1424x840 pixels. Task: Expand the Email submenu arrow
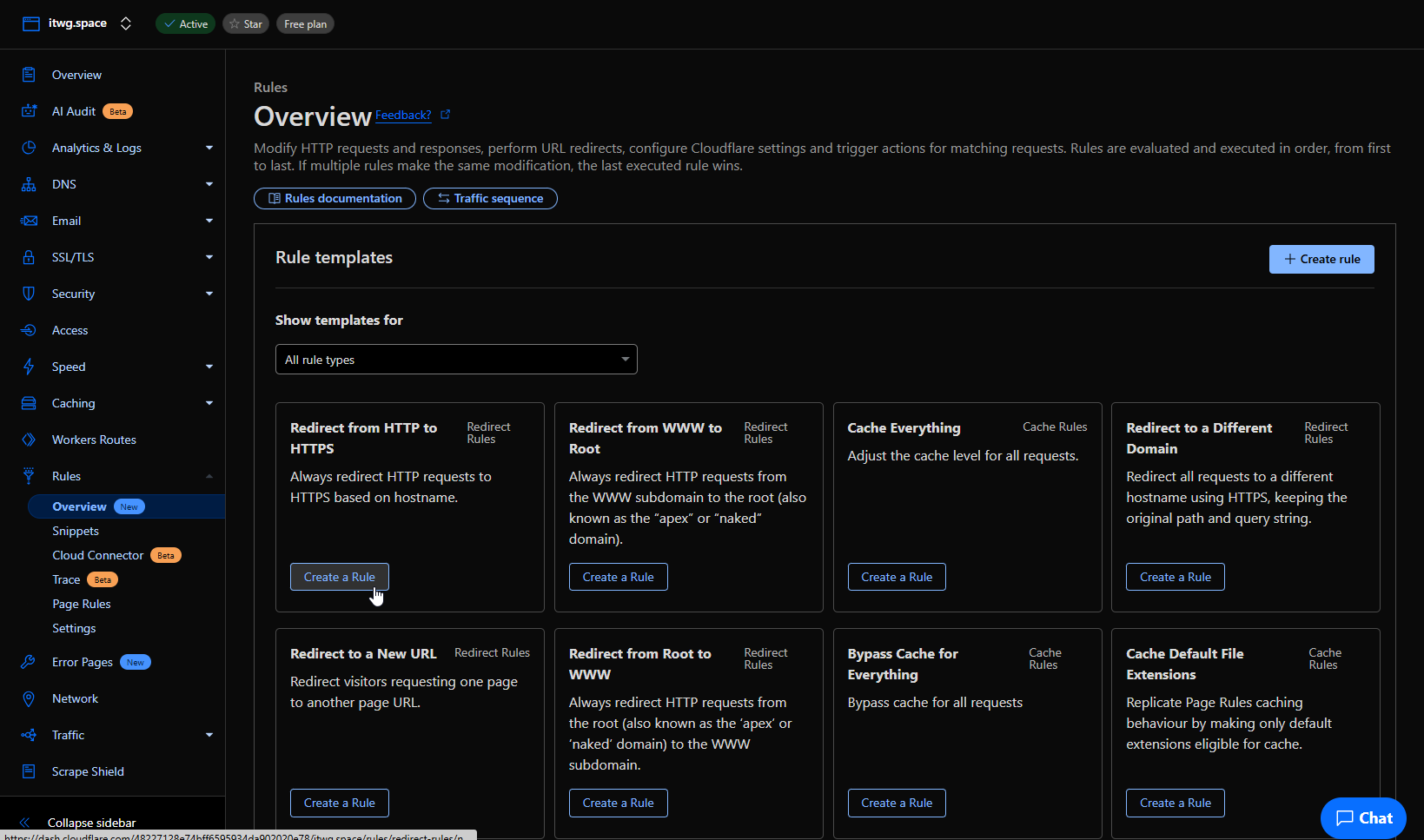pyautogui.click(x=209, y=221)
